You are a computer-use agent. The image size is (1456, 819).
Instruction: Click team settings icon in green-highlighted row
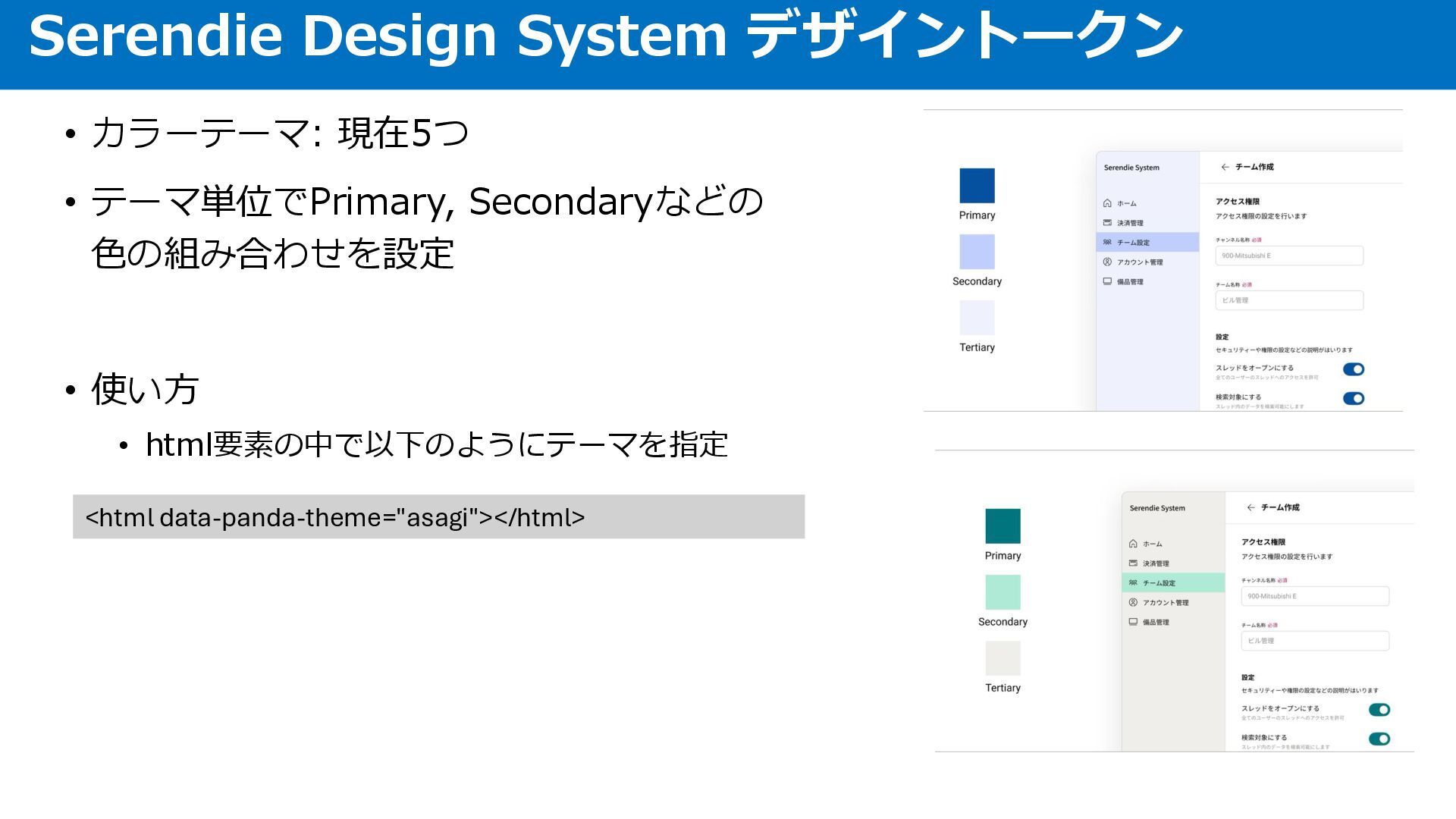point(1133,582)
